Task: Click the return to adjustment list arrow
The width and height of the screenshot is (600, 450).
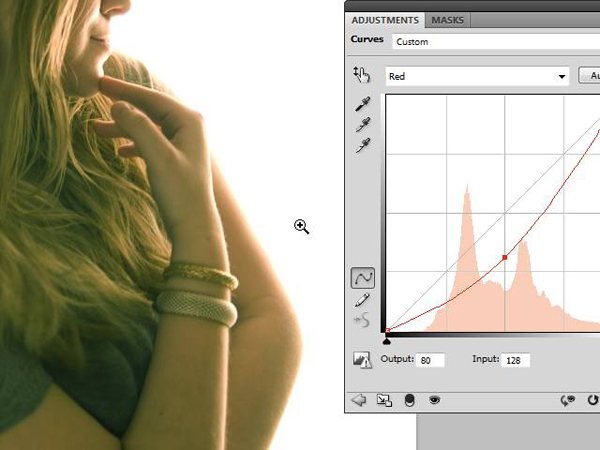Action: tap(359, 400)
